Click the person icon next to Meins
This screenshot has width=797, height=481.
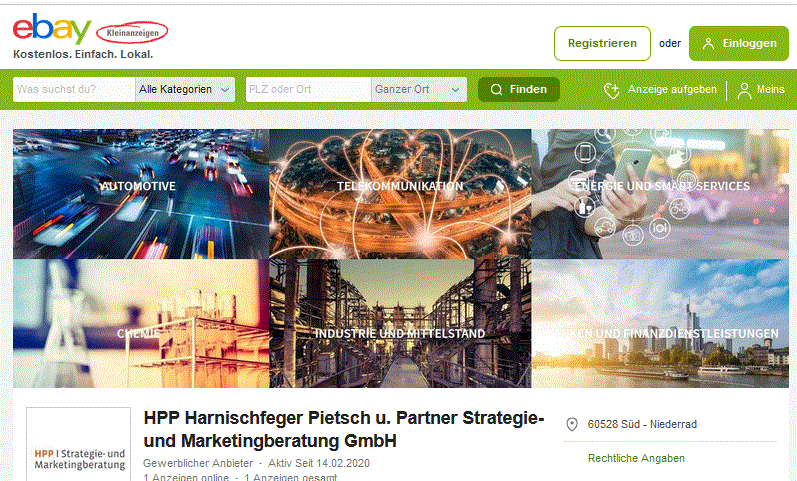(744, 91)
